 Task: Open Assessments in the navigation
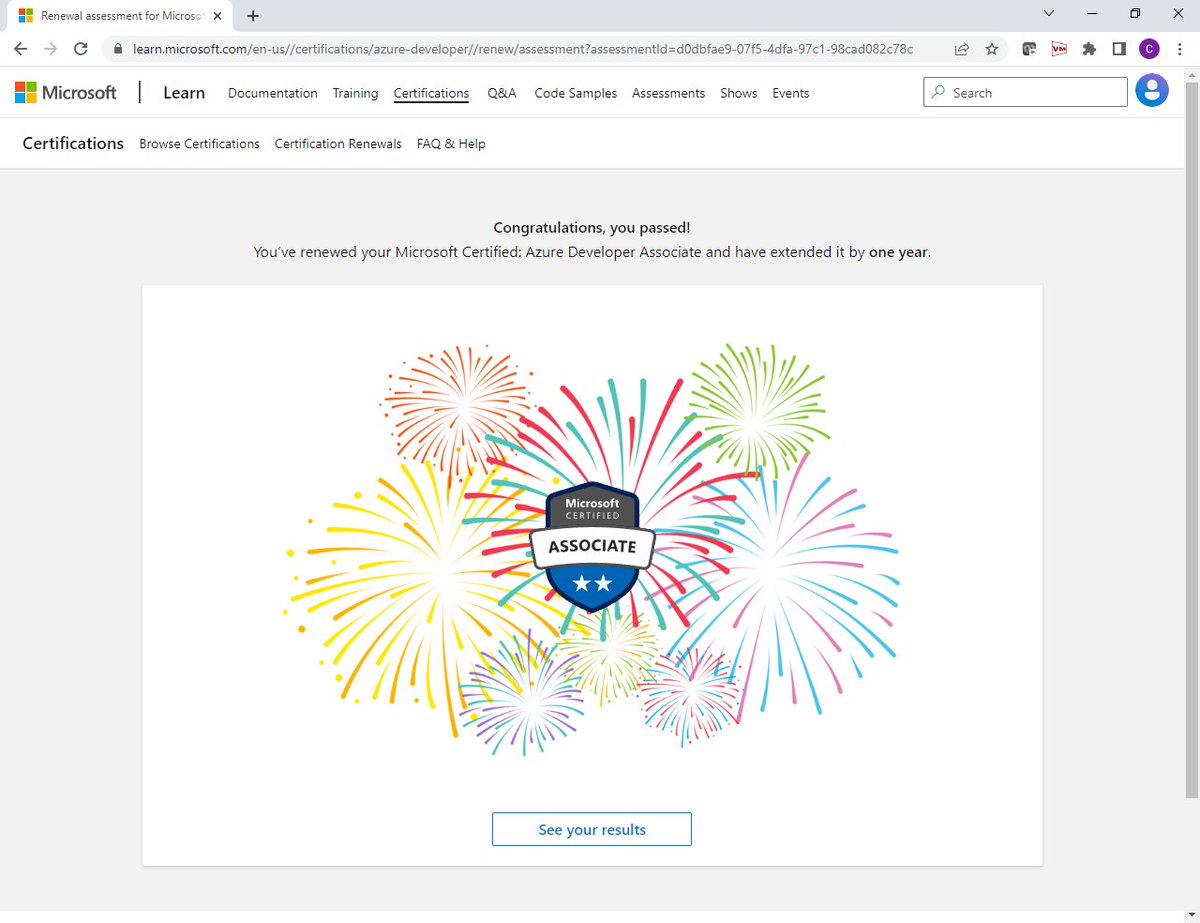click(668, 93)
